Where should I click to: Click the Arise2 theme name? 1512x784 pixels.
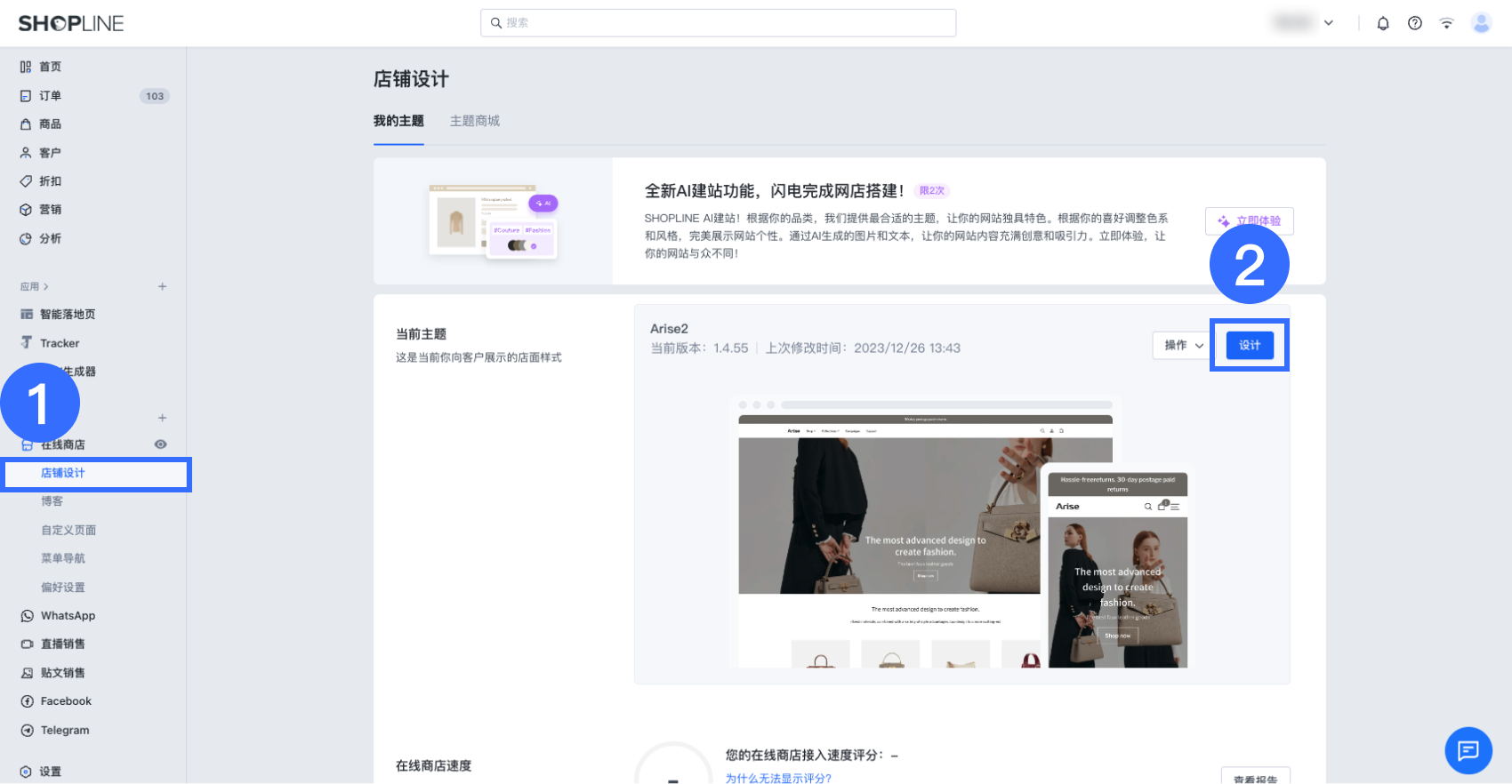669,329
